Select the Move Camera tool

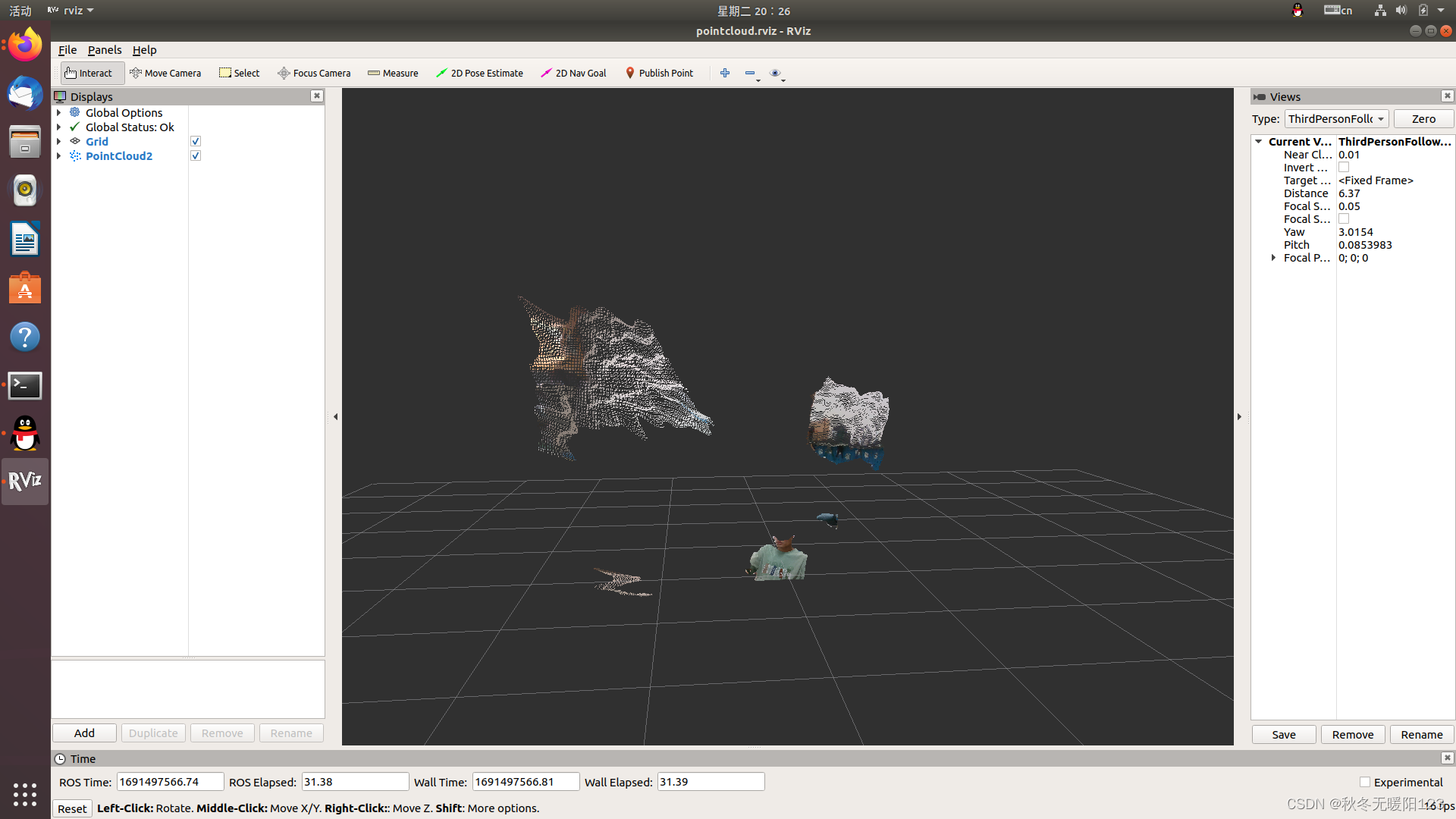click(165, 73)
